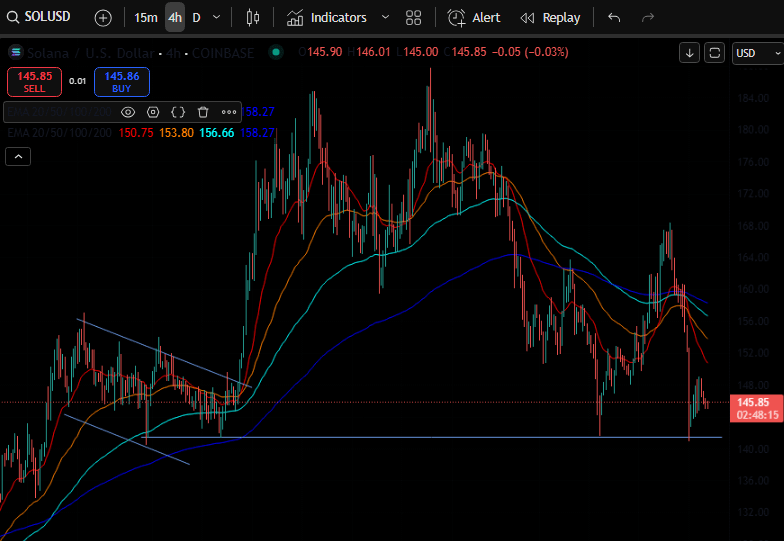The image size is (784, 541).
Task: Click the red 145.85 SELL button
Action: (35, 81)
